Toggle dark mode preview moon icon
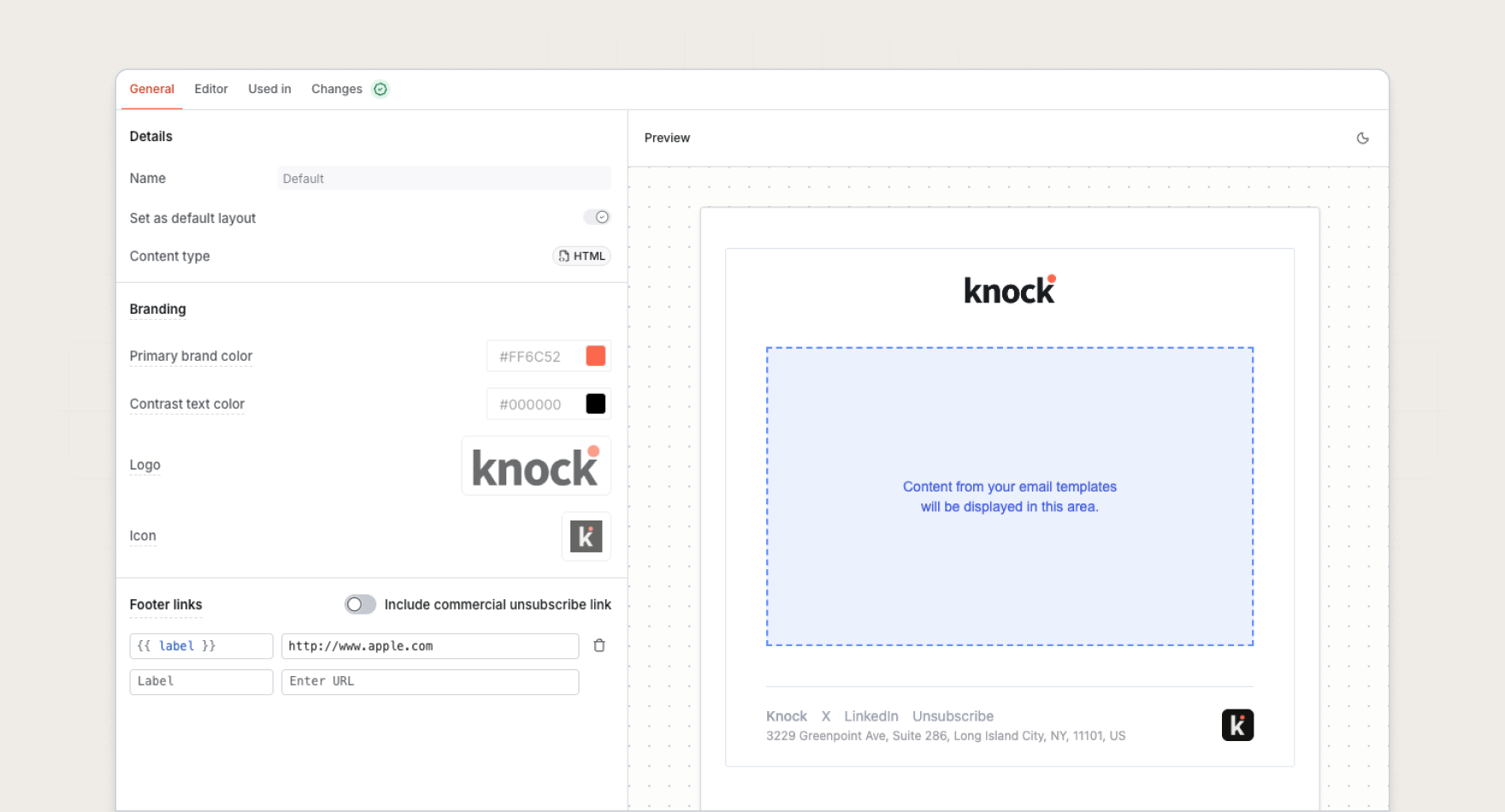This screenshot has height=812, width=1505. tap(1362, 138)
